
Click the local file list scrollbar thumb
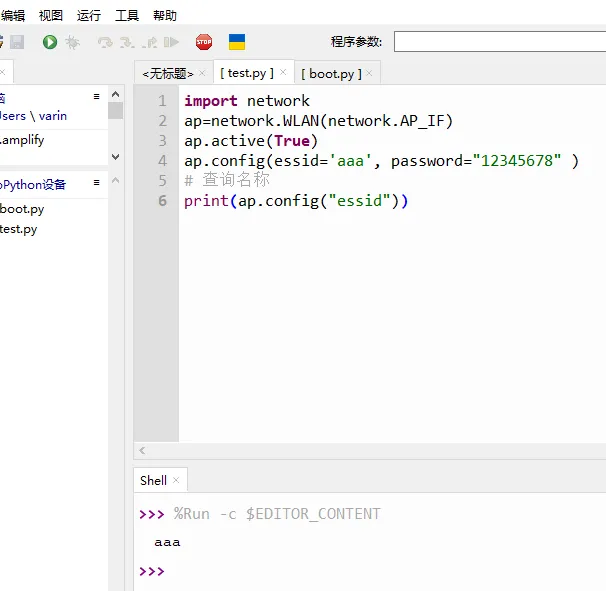[x=116, y=111]
